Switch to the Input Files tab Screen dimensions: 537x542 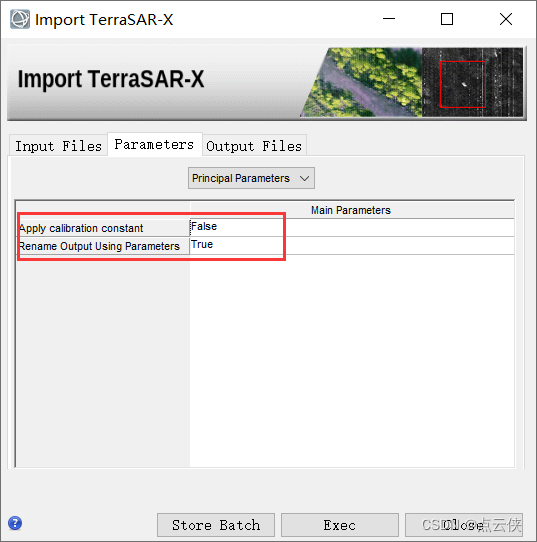[x=58, y=146]
